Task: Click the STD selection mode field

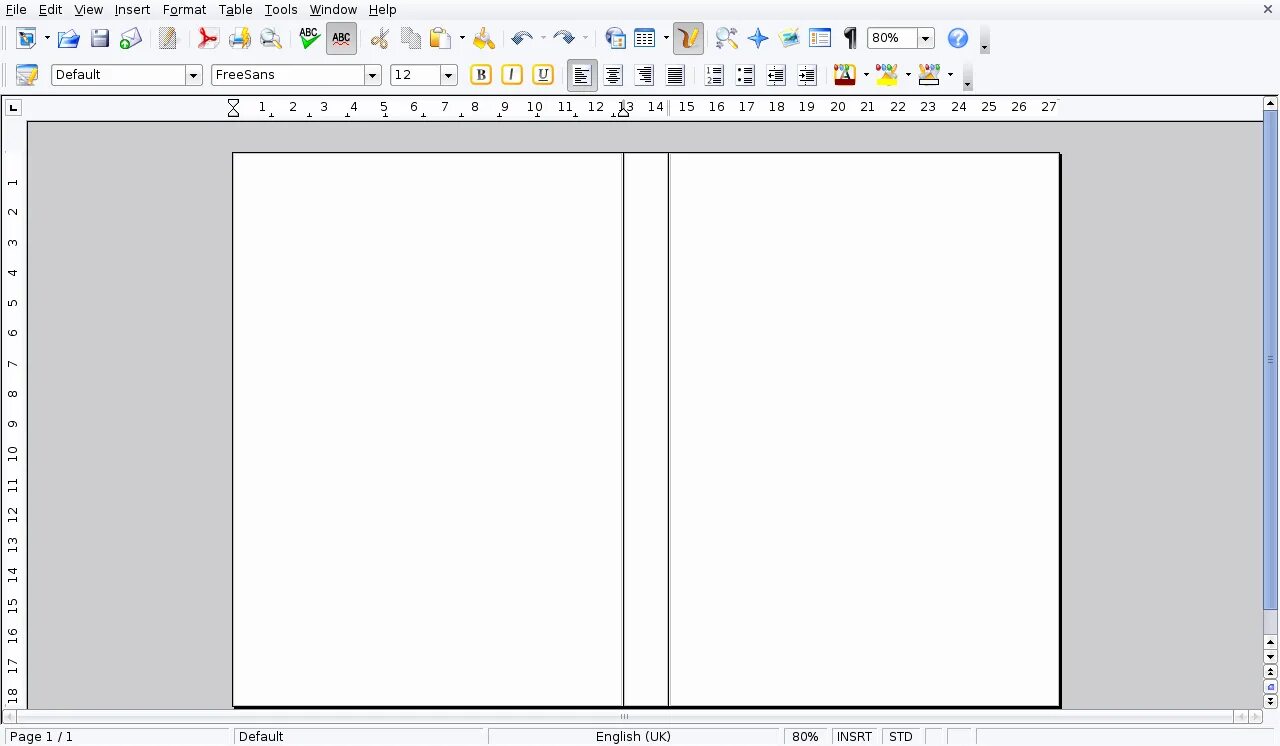Action: point(901,737)
